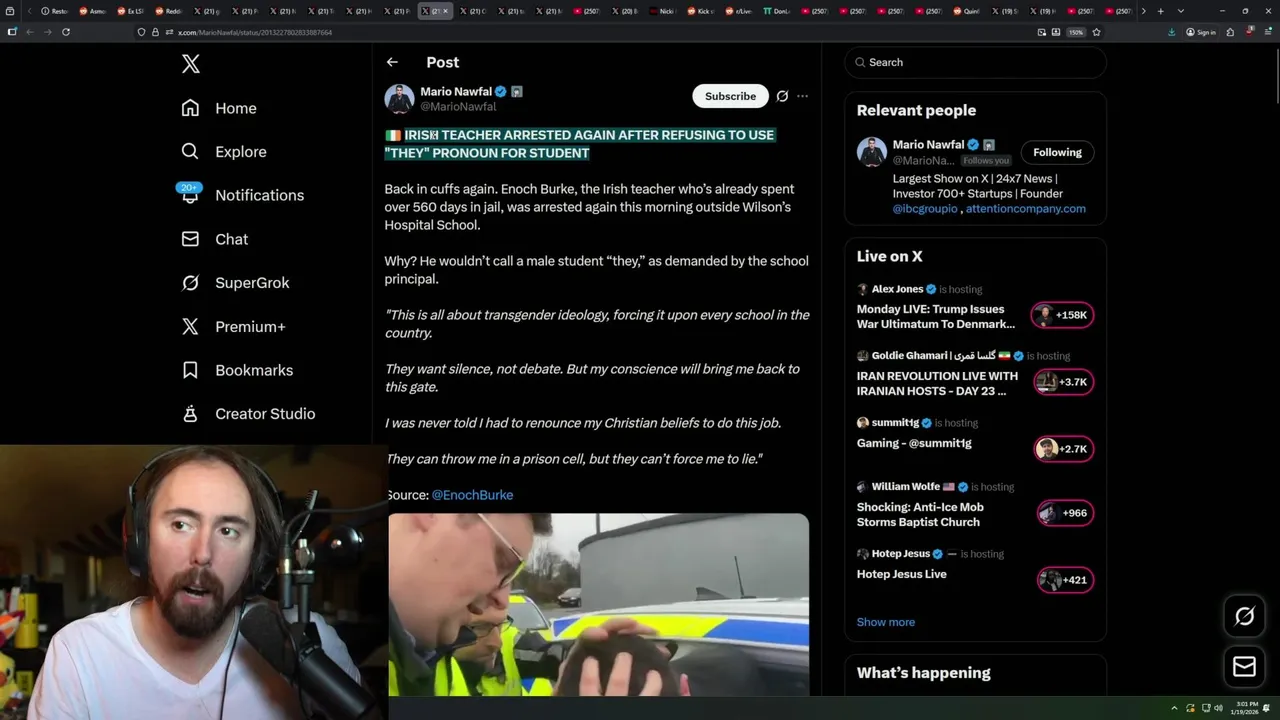1280x720 pixels.
Task: Join Goldie Ghamari live, +3.7K listeners
Action: tap(1063, 382)
